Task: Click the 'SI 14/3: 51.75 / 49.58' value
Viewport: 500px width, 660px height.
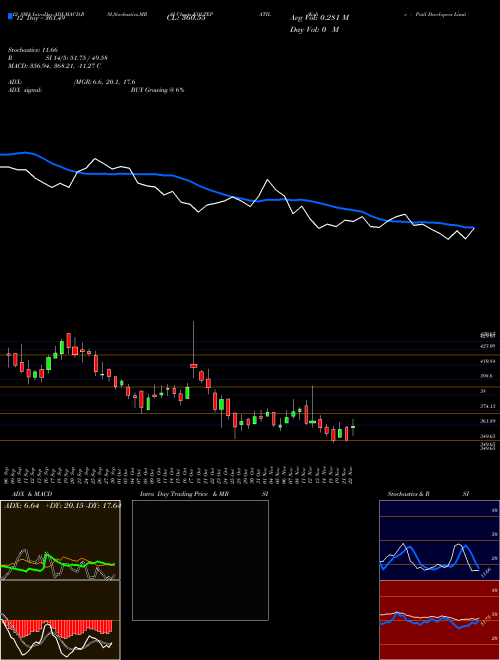Action: click(x=76, y=58)
